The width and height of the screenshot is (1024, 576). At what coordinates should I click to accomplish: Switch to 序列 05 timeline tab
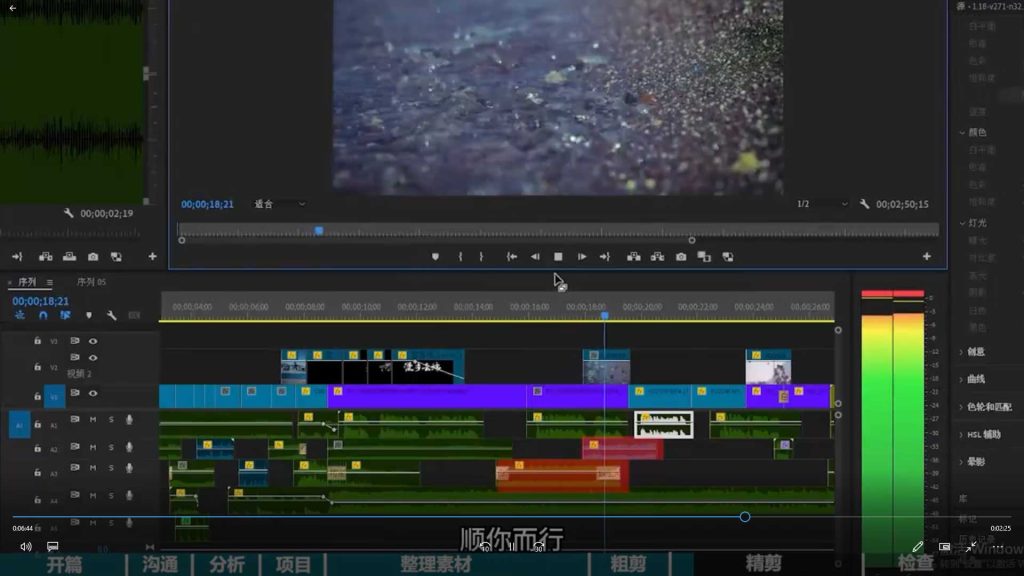point(91,282)
